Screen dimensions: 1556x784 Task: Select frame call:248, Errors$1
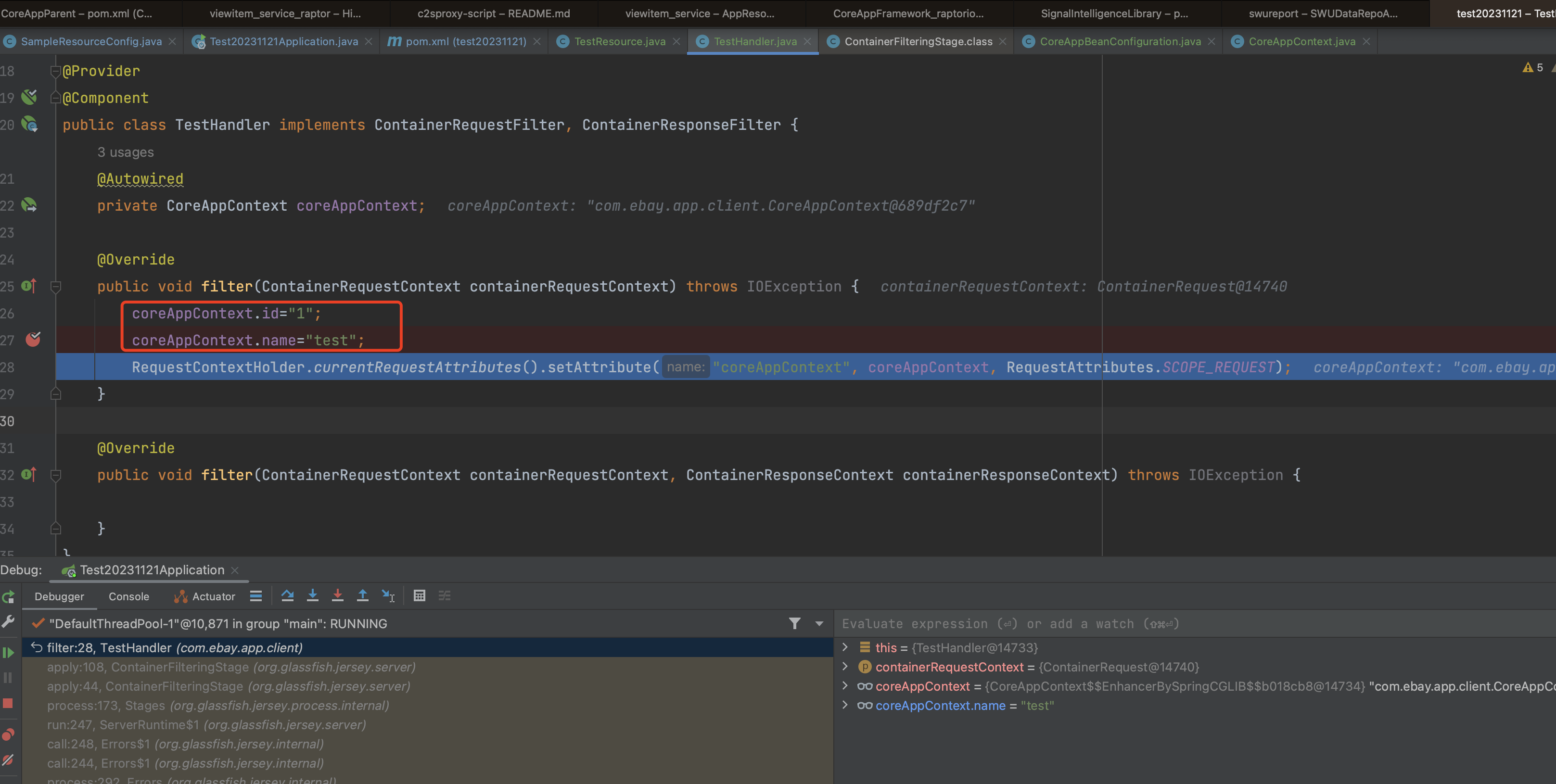[x=428, y=744]
